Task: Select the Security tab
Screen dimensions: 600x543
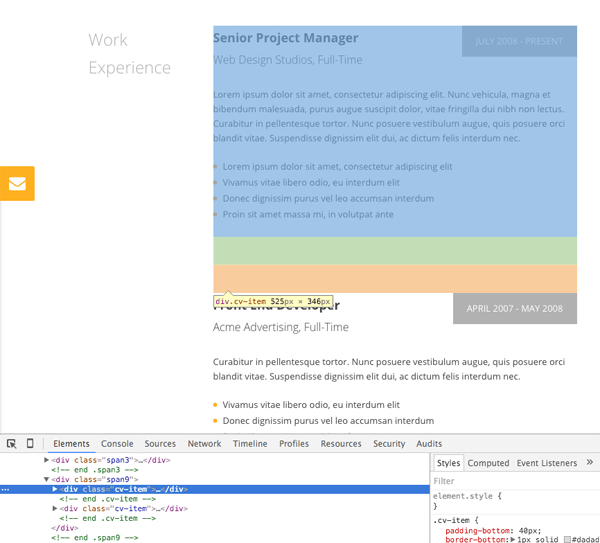Action: point(389,444)
